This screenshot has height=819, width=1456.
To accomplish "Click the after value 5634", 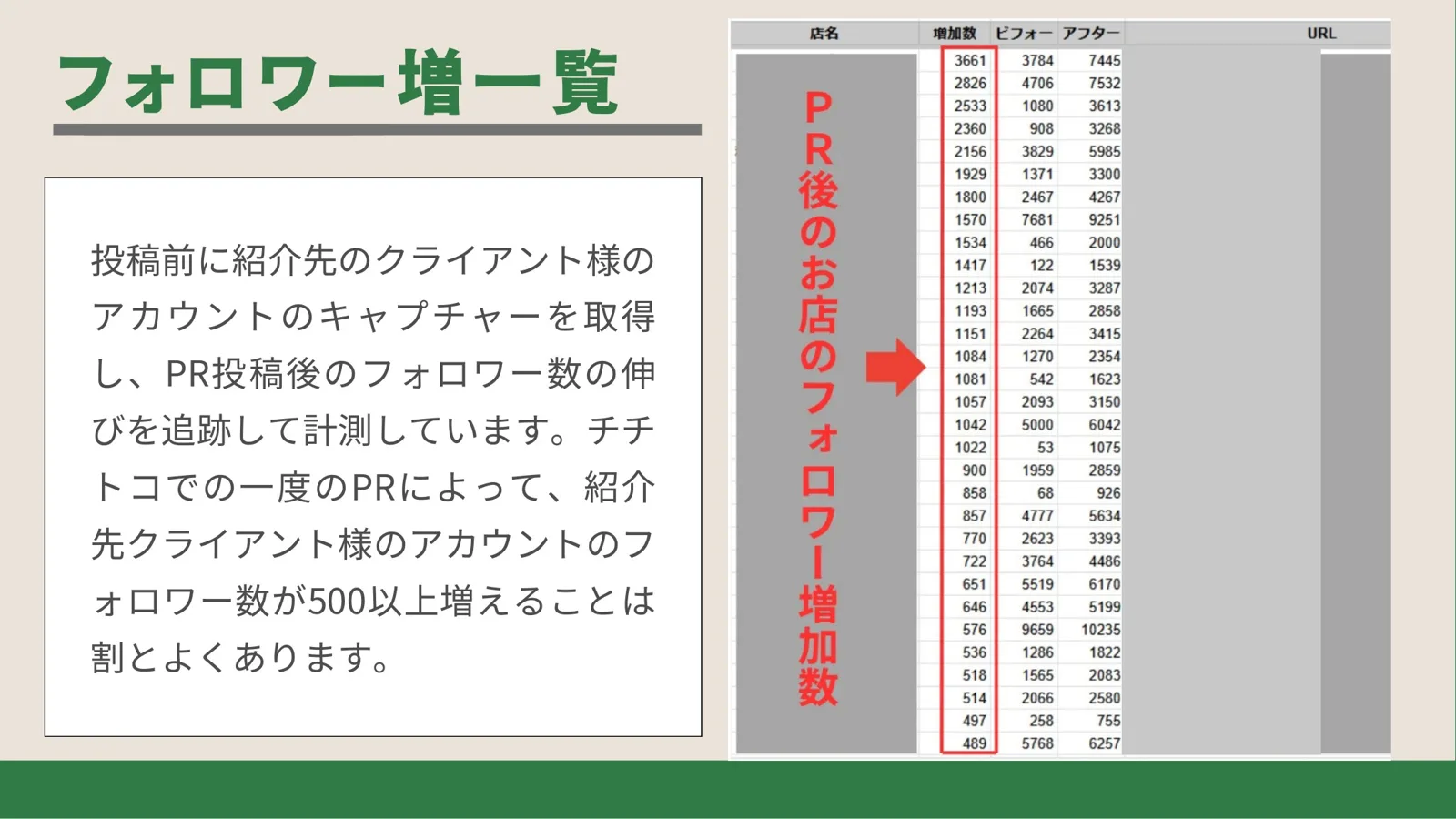I will [1104, 515].
